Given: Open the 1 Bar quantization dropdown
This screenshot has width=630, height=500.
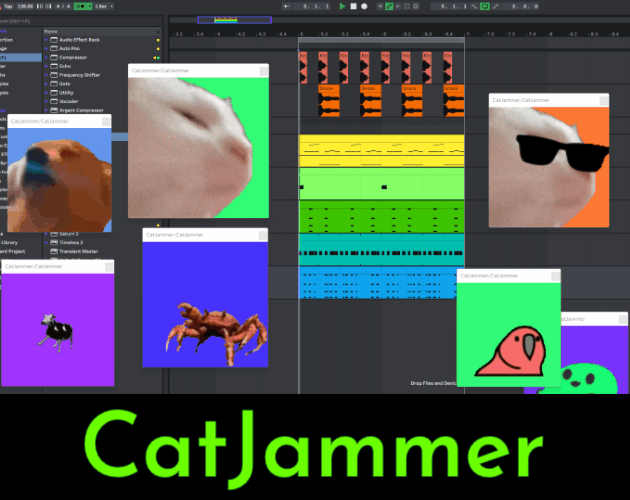Looking at the screenshot, I should [104, 6].
